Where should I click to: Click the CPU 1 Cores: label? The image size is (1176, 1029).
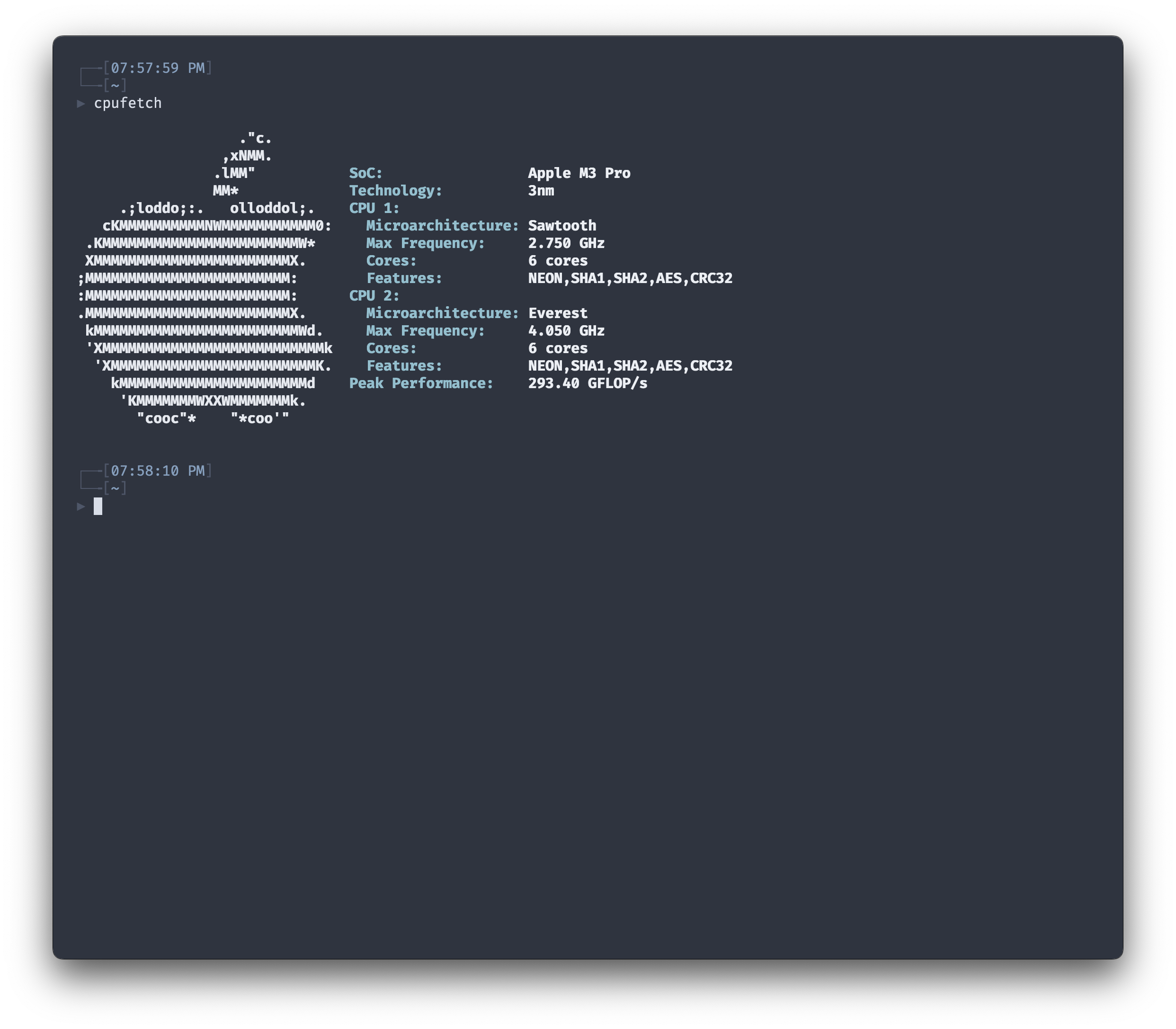(x=391, y=261)
